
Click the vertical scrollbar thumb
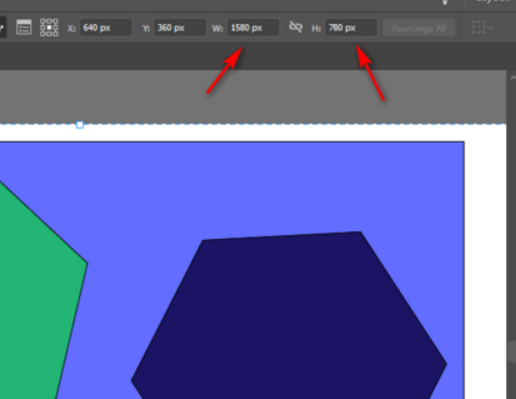[x=513, y=352]
